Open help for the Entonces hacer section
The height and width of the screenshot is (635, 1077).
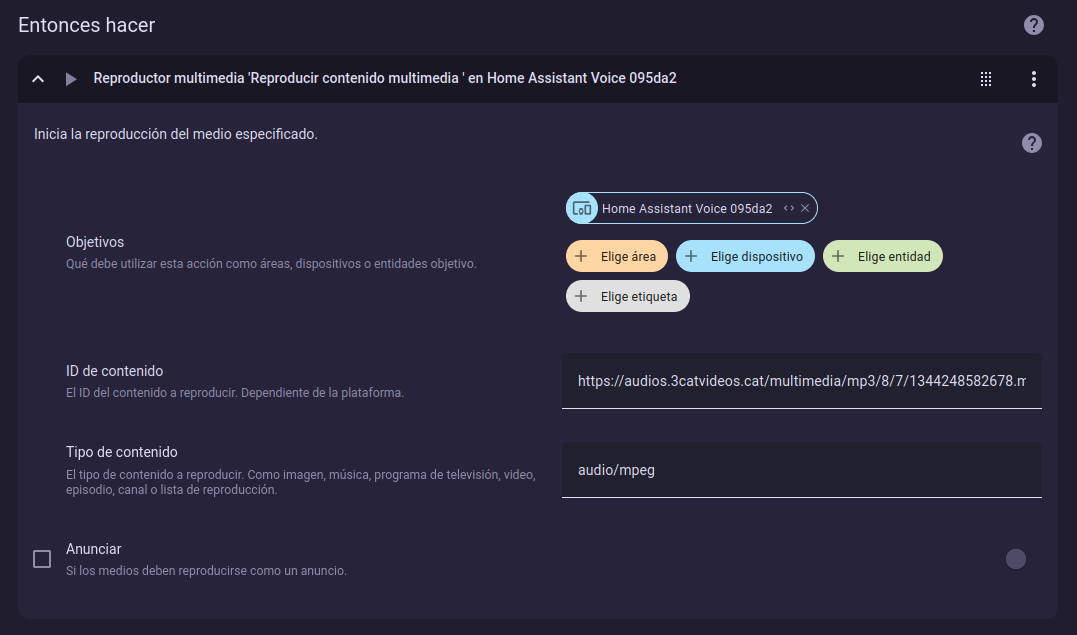click(1034, 25)
